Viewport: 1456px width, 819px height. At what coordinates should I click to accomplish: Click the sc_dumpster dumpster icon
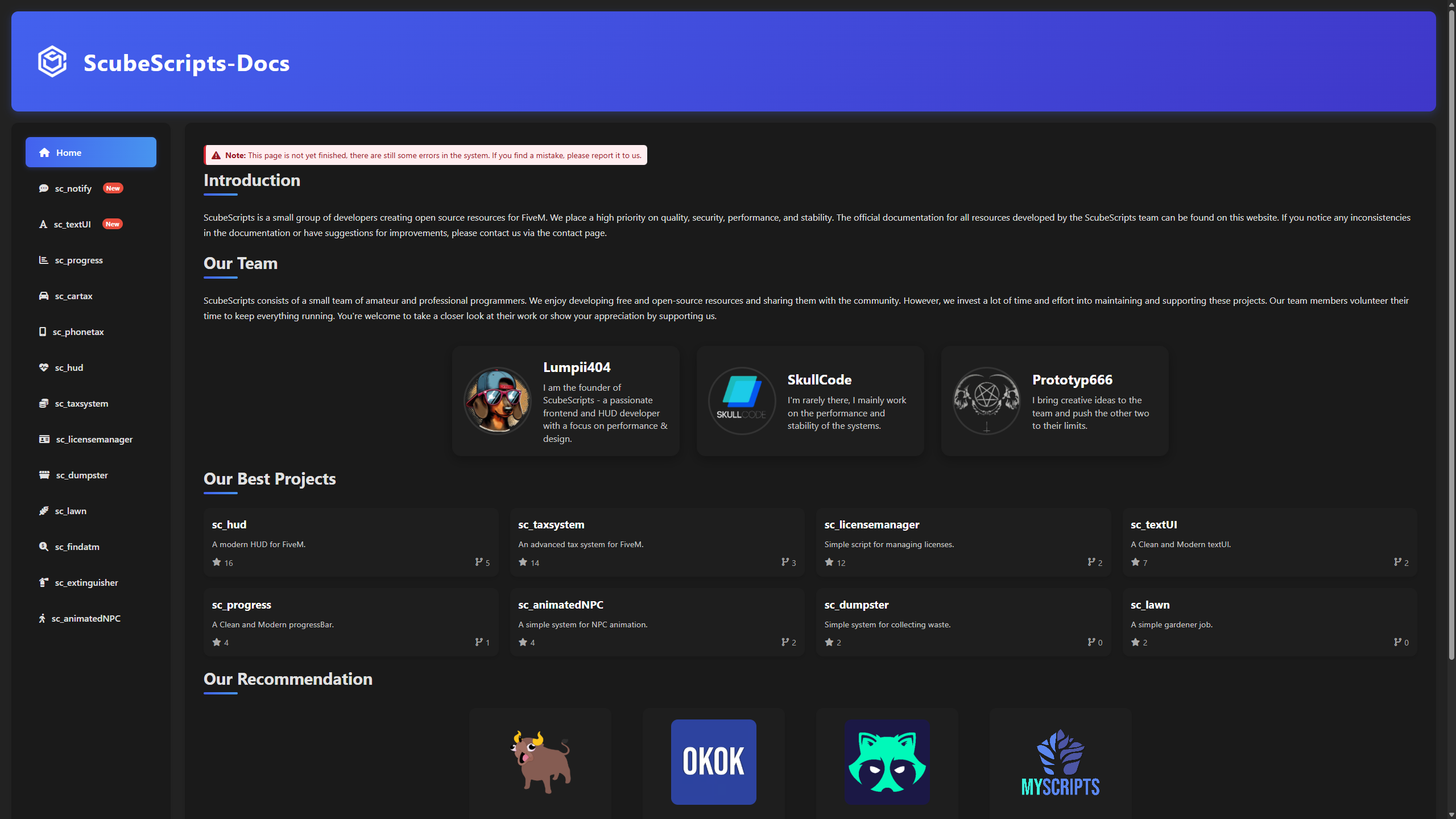coord(44,475)
